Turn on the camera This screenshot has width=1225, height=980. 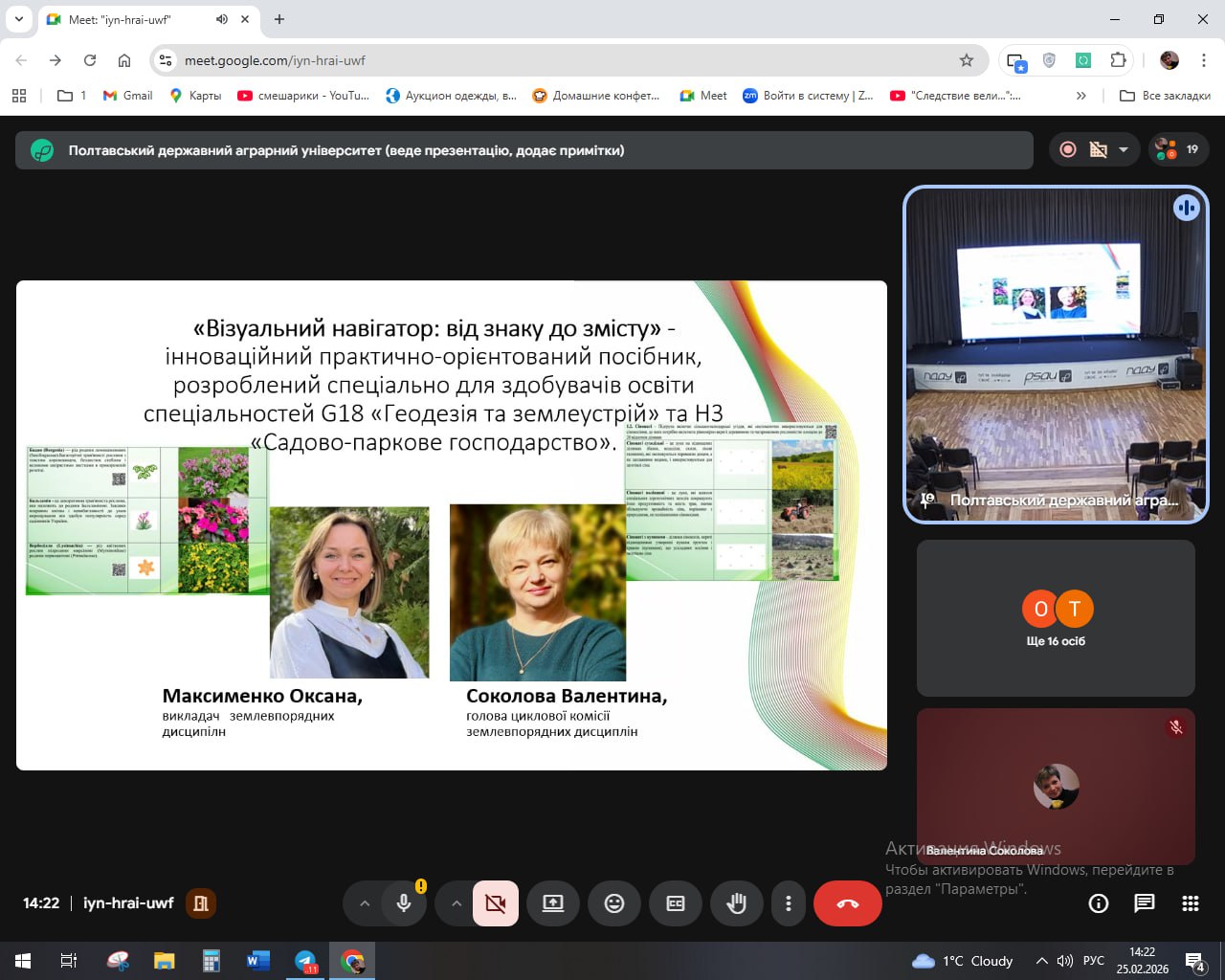tap(496, 903)
